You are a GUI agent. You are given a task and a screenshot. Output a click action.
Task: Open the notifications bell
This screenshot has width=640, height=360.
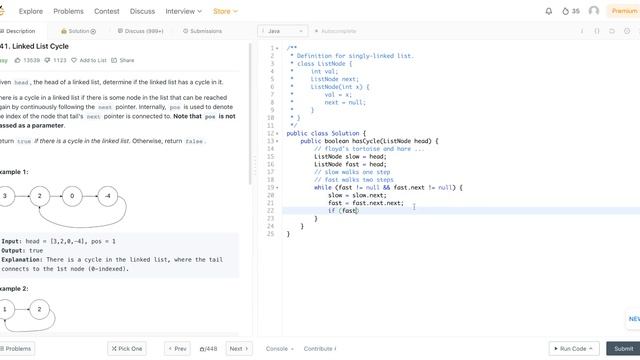click(x=549, y=11)
